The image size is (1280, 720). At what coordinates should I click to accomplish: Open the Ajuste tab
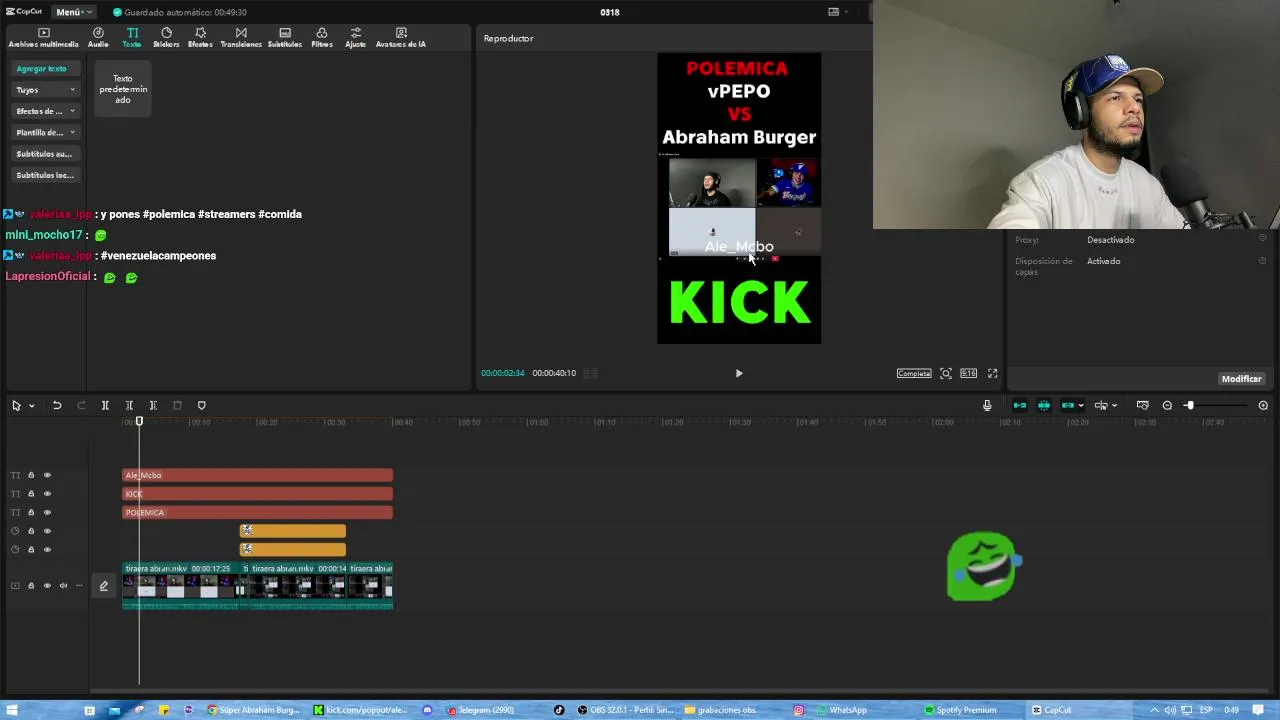click(355, 38)
